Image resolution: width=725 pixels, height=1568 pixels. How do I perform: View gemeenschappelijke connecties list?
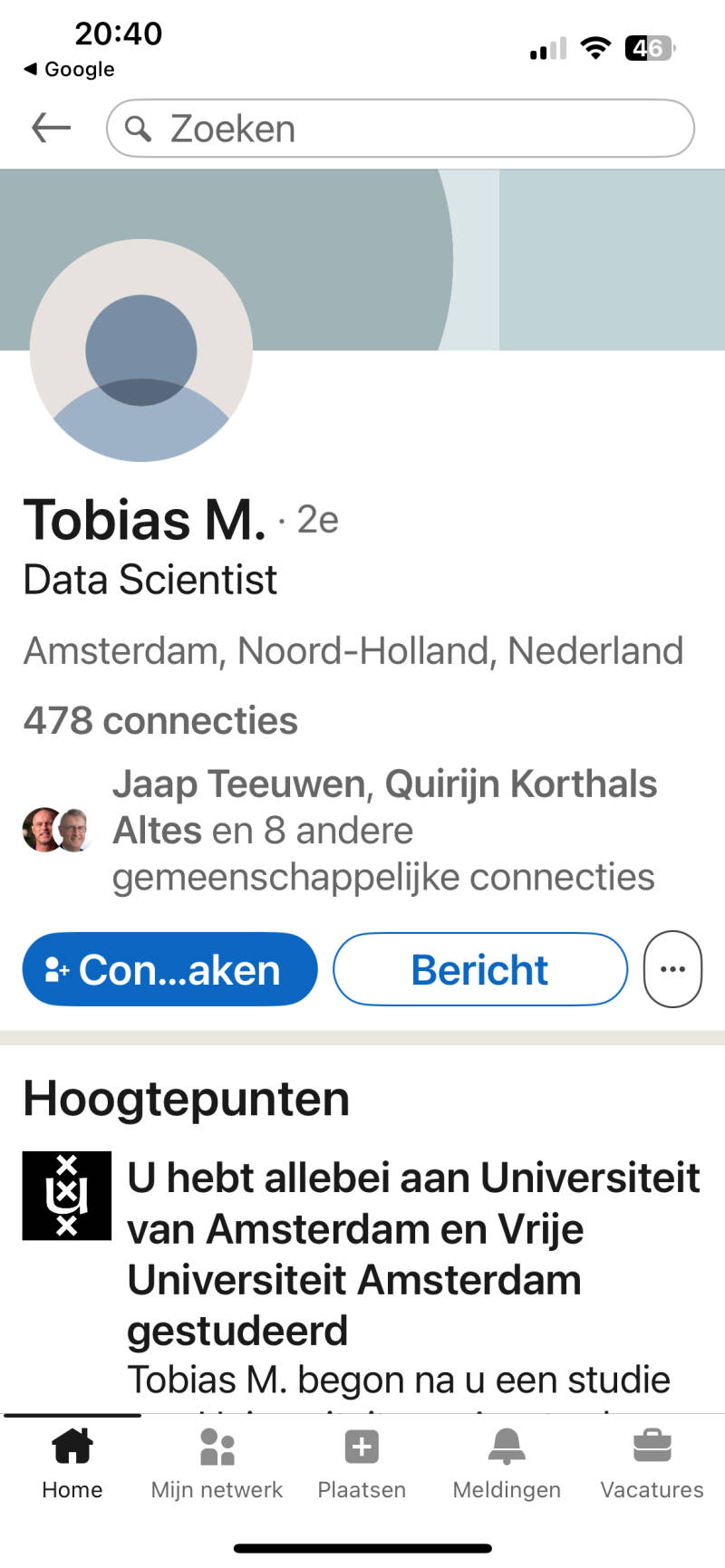coord(383,831)
